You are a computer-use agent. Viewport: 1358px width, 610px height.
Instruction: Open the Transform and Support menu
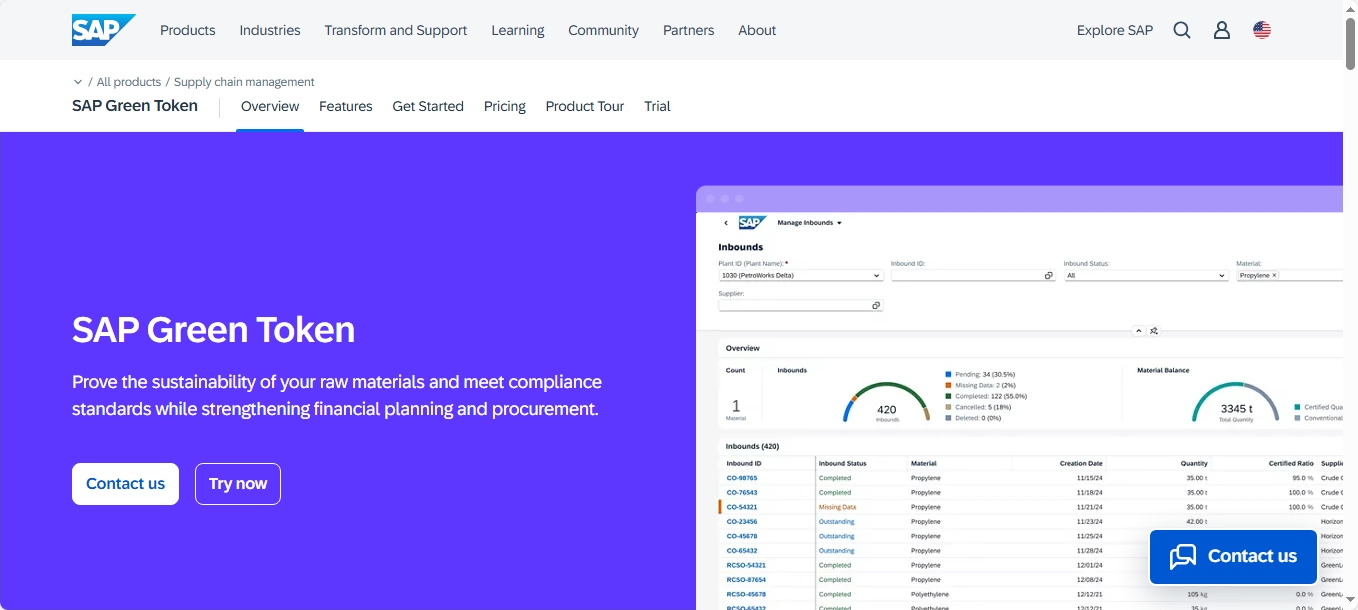396,30
